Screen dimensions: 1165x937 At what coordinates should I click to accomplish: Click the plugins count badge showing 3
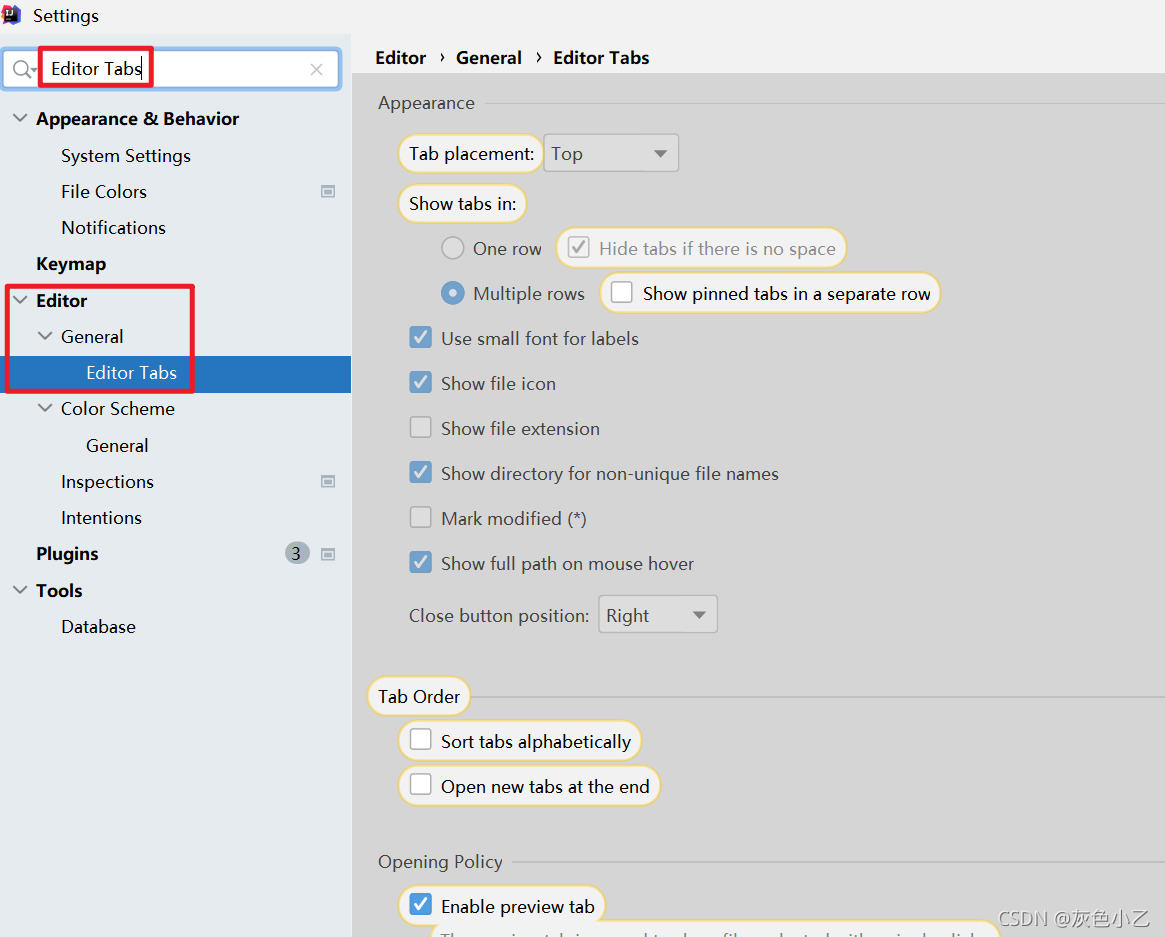point(296,553)
